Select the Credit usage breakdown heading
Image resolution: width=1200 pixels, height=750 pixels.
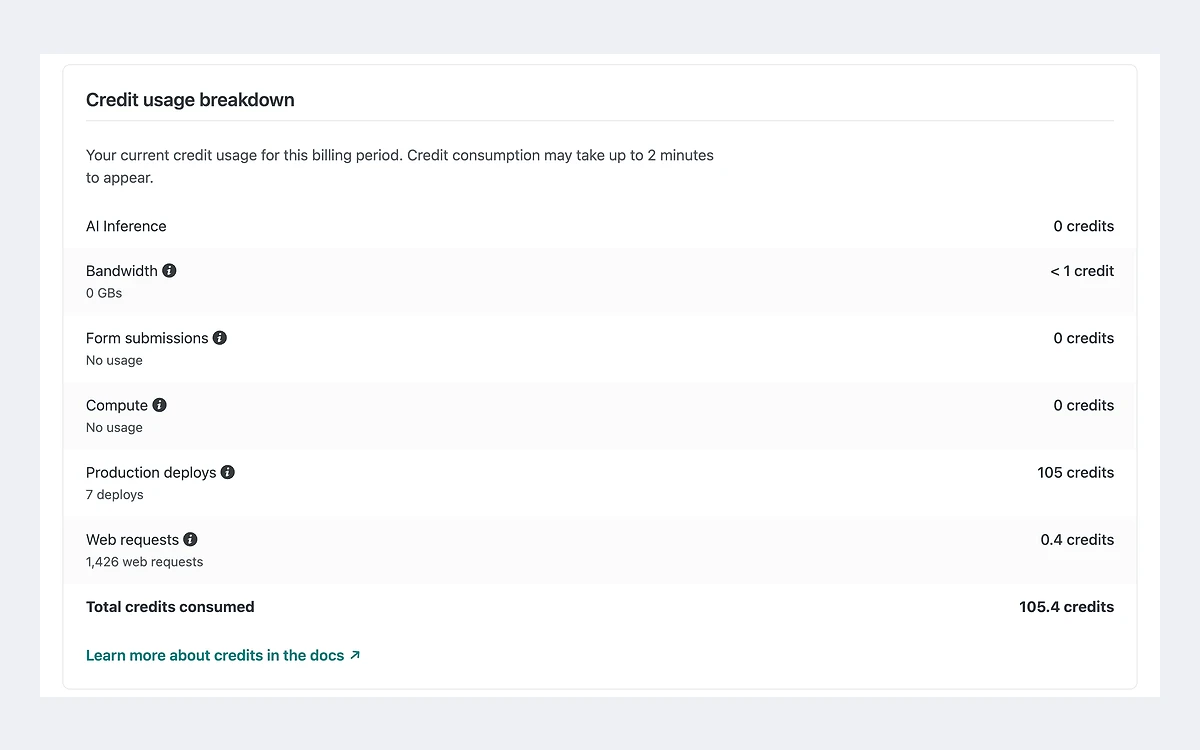coord(190,100)
